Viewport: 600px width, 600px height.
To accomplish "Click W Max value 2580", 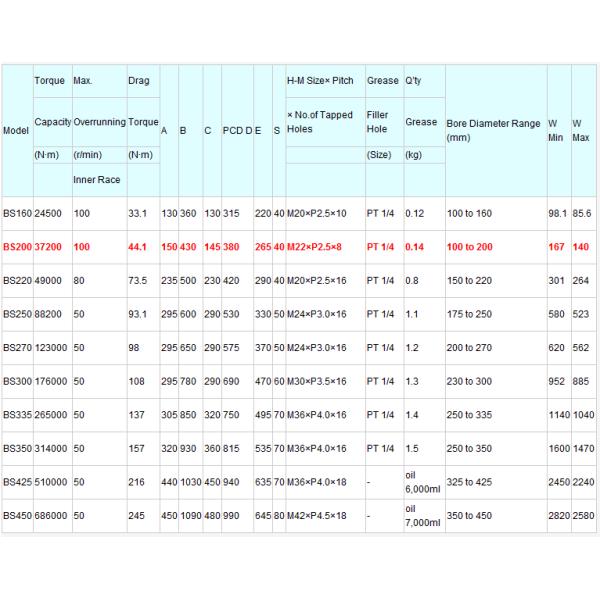I will click(x=584, y=516).
